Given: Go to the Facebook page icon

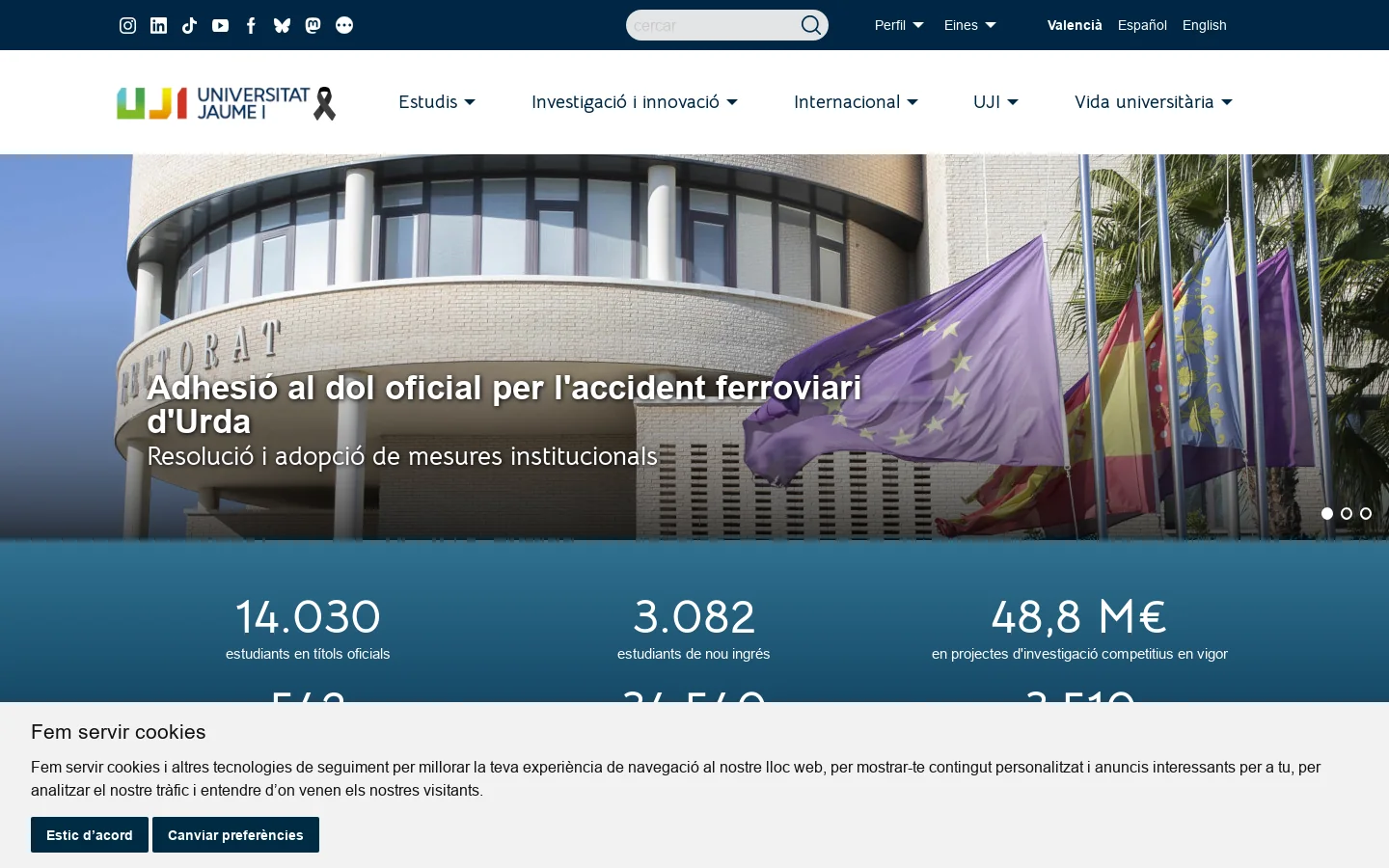Looking at the screenshot, I should point(251,25).
